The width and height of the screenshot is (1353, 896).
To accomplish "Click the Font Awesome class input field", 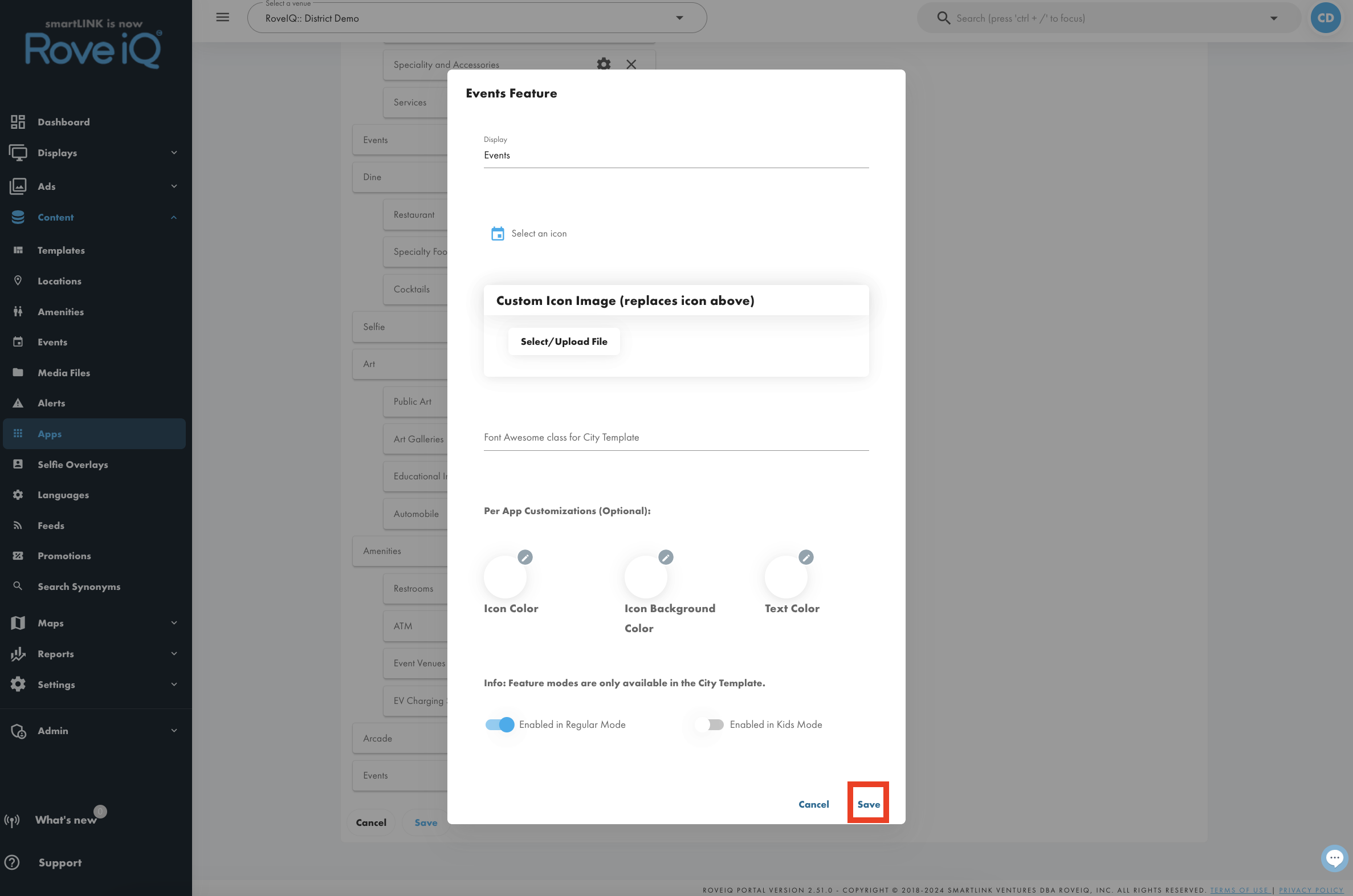I will (676, 437).
